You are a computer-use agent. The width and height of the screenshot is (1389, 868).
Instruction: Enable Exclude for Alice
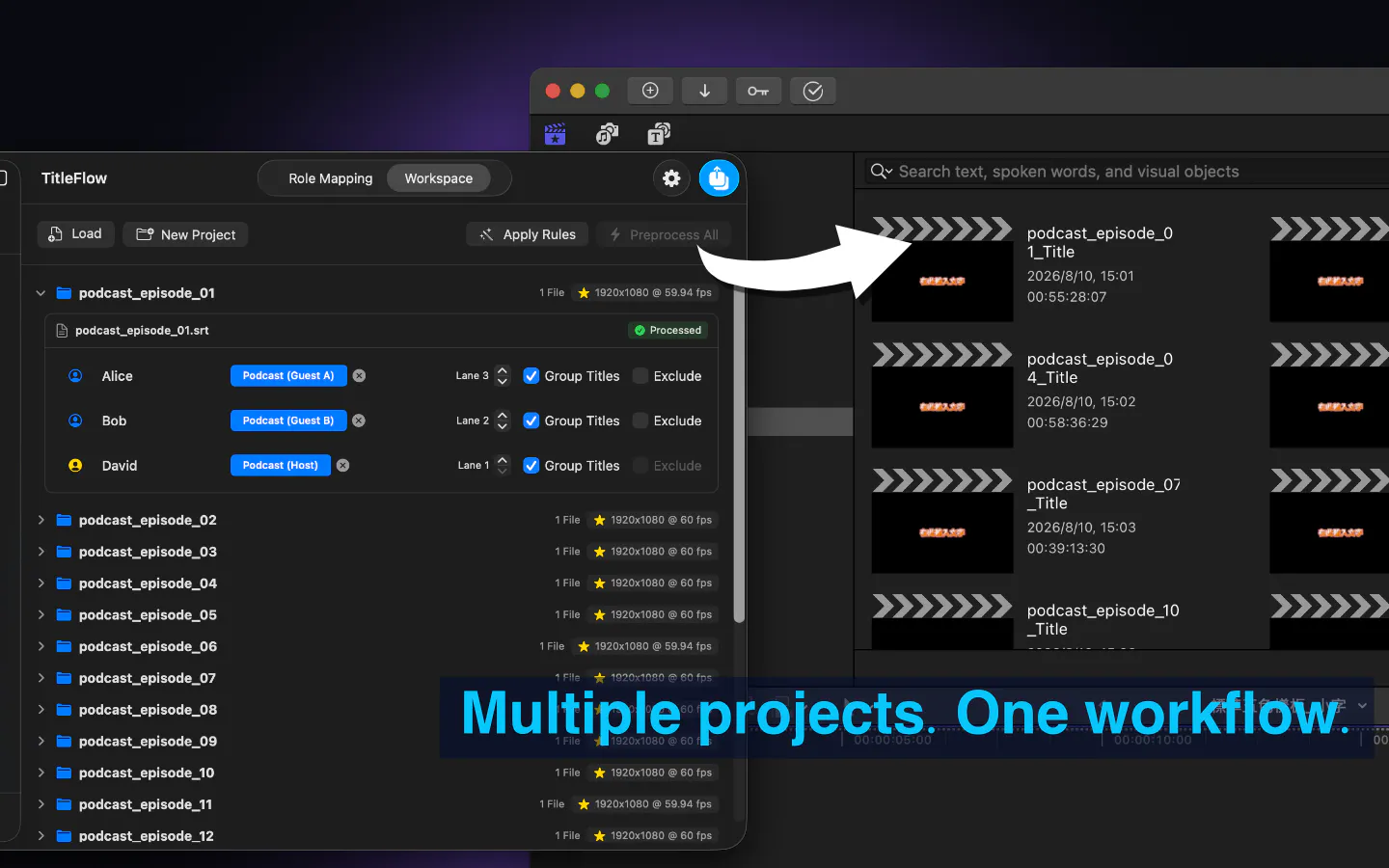click(640, 376)
